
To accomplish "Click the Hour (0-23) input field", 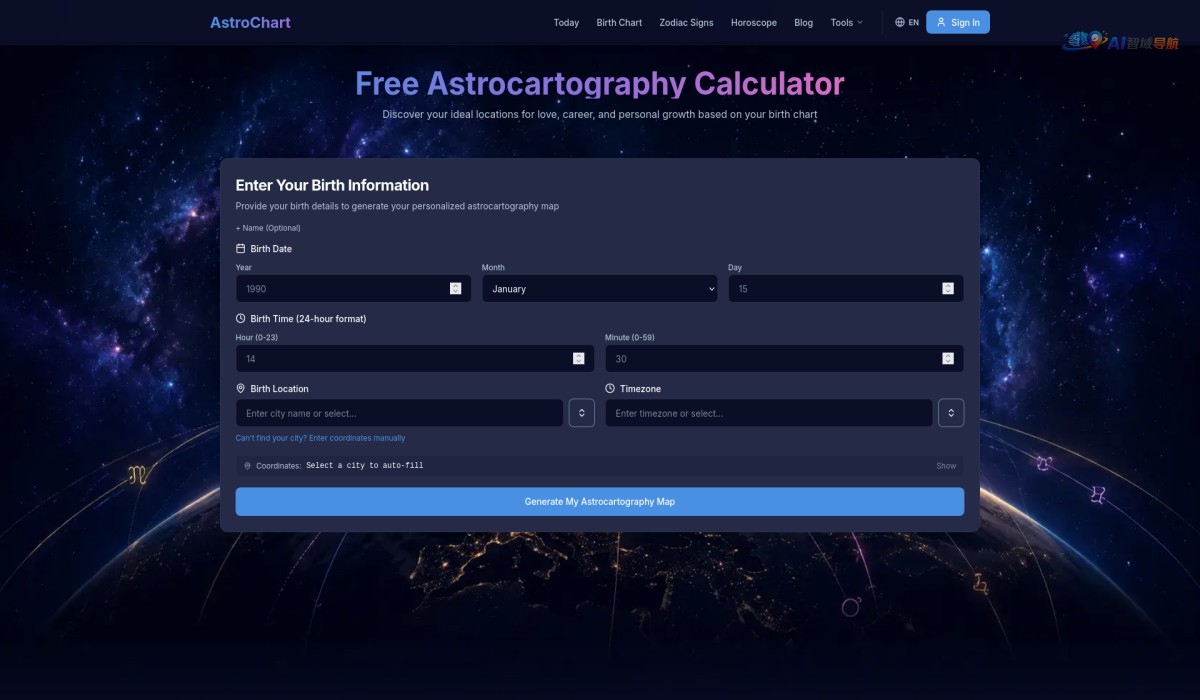I will tap(415, 358).
